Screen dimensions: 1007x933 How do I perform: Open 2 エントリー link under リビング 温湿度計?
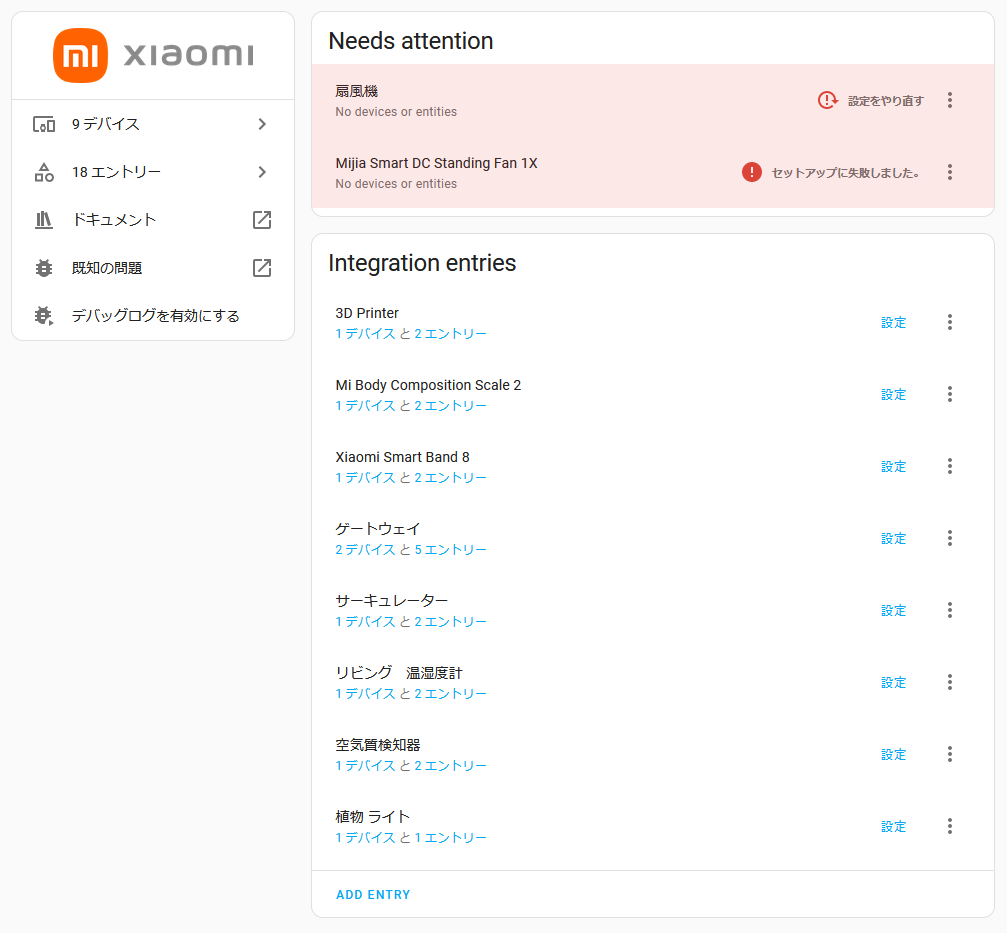450,693
